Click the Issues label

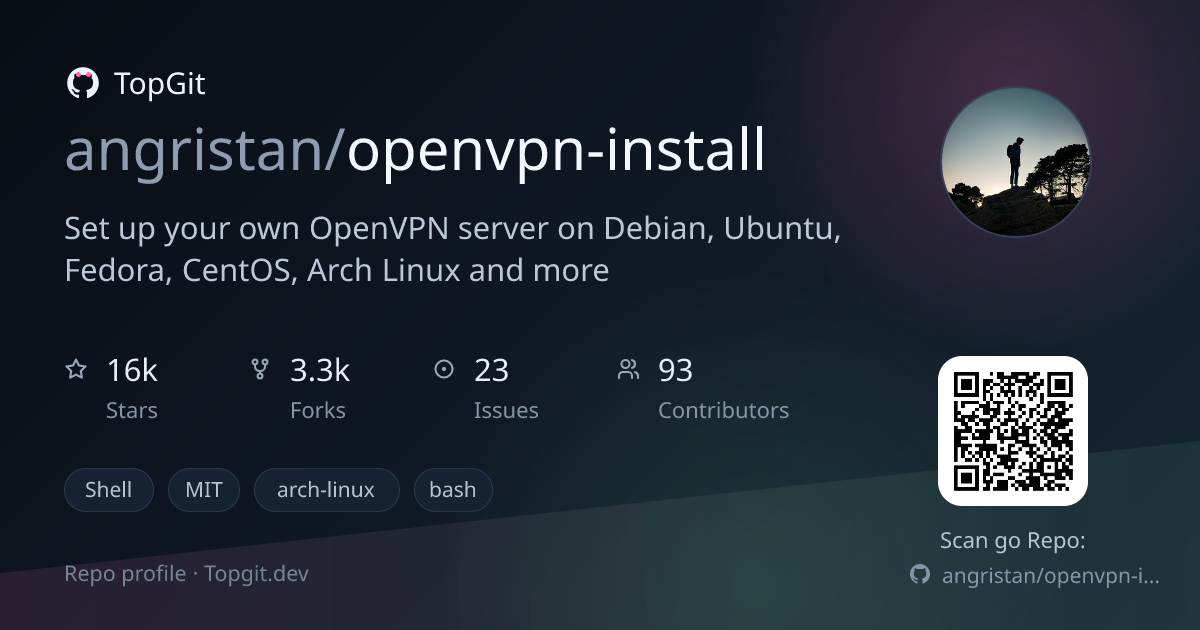point(506,410)
